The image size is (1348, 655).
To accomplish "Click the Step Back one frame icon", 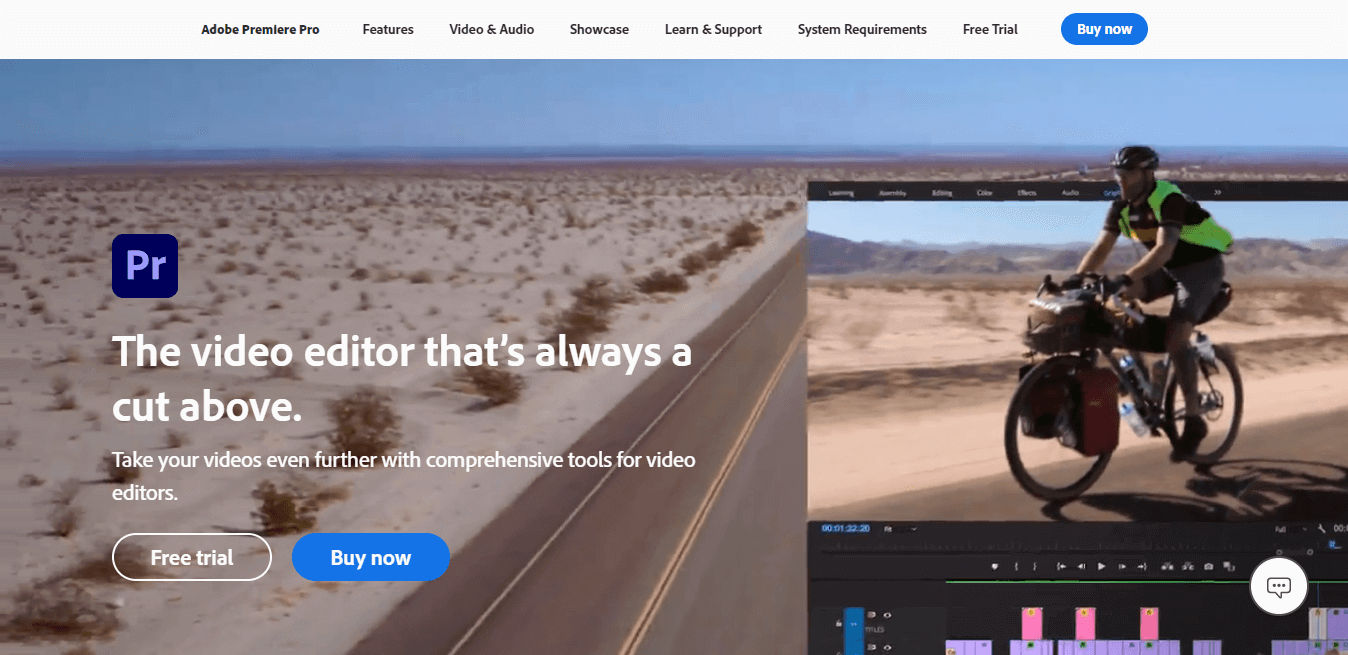I will (1081, 567).
